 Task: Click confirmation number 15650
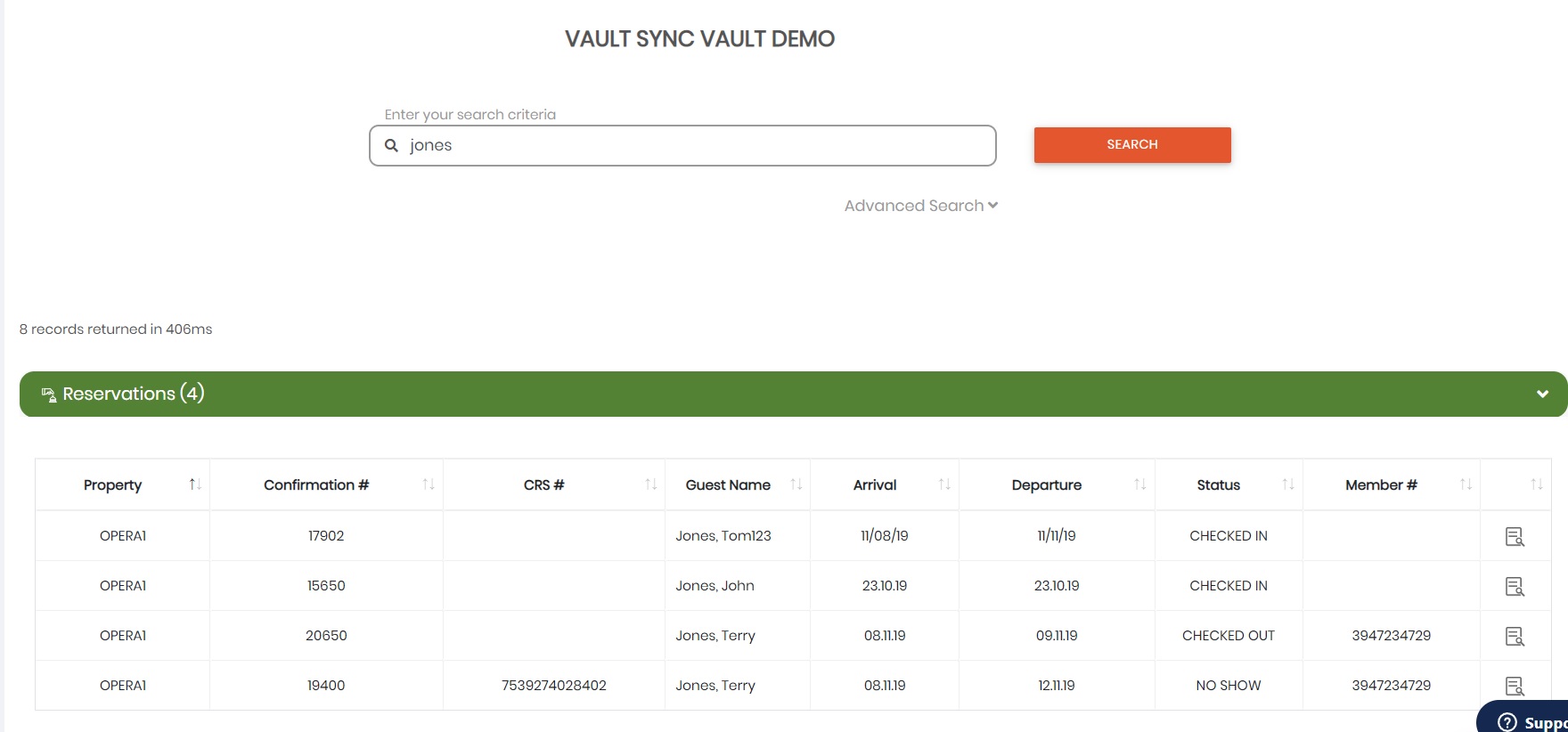coord(326,586)
